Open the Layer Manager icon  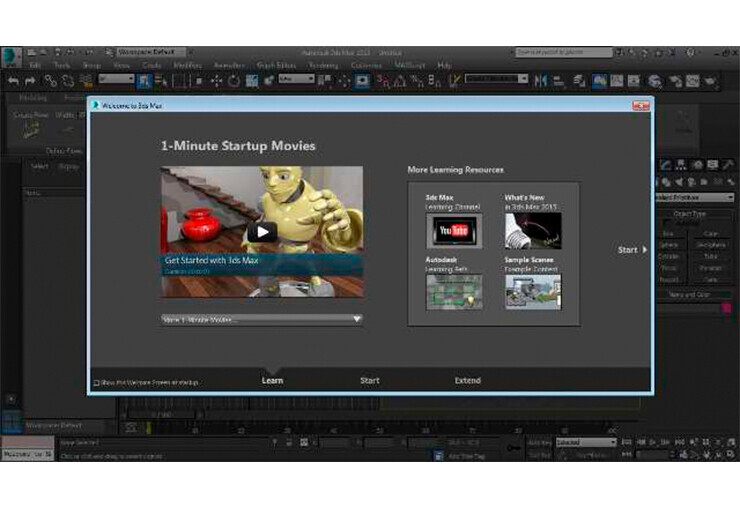[x=580, y=81]
